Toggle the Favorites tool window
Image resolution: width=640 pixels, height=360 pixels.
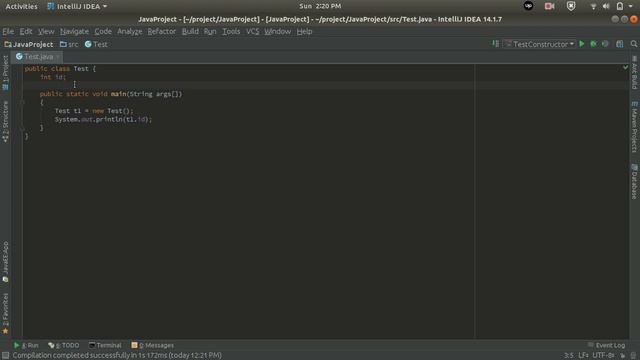click(x=5, y=313)
